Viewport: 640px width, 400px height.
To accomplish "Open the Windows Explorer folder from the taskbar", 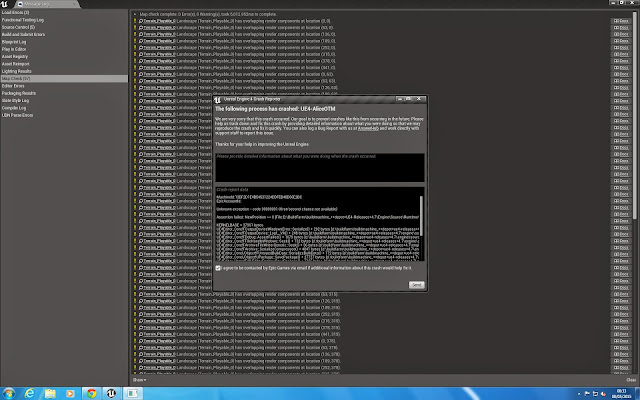I will (x=50, y=393).
